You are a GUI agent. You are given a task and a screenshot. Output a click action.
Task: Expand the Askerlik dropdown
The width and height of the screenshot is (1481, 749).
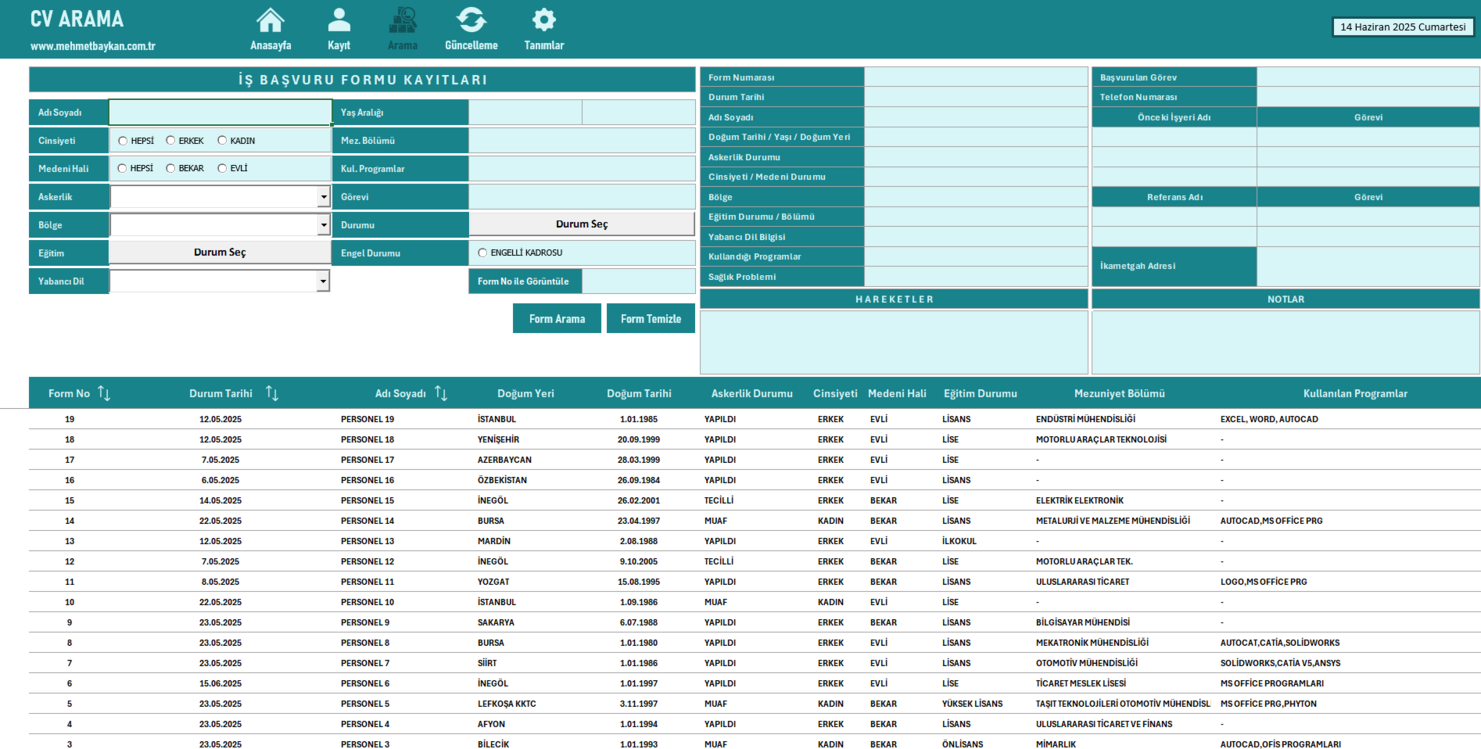click(323, 197)
